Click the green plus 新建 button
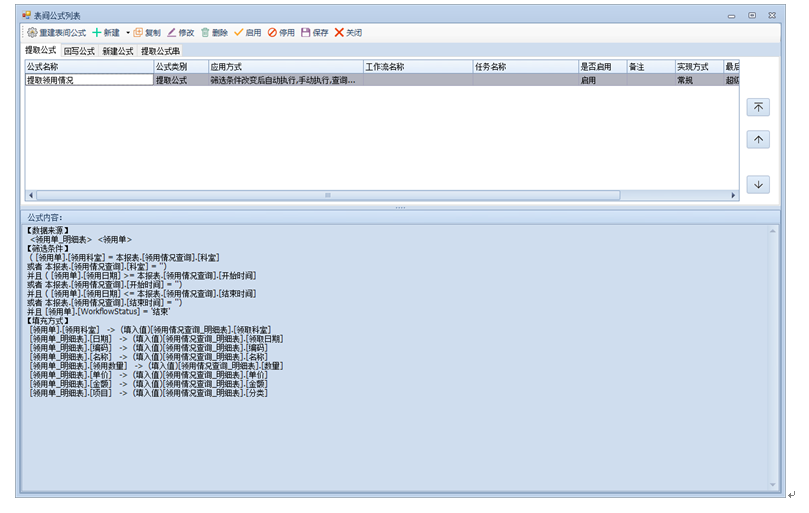The height and width of the screenshot is (513, 809). point(106,33)
